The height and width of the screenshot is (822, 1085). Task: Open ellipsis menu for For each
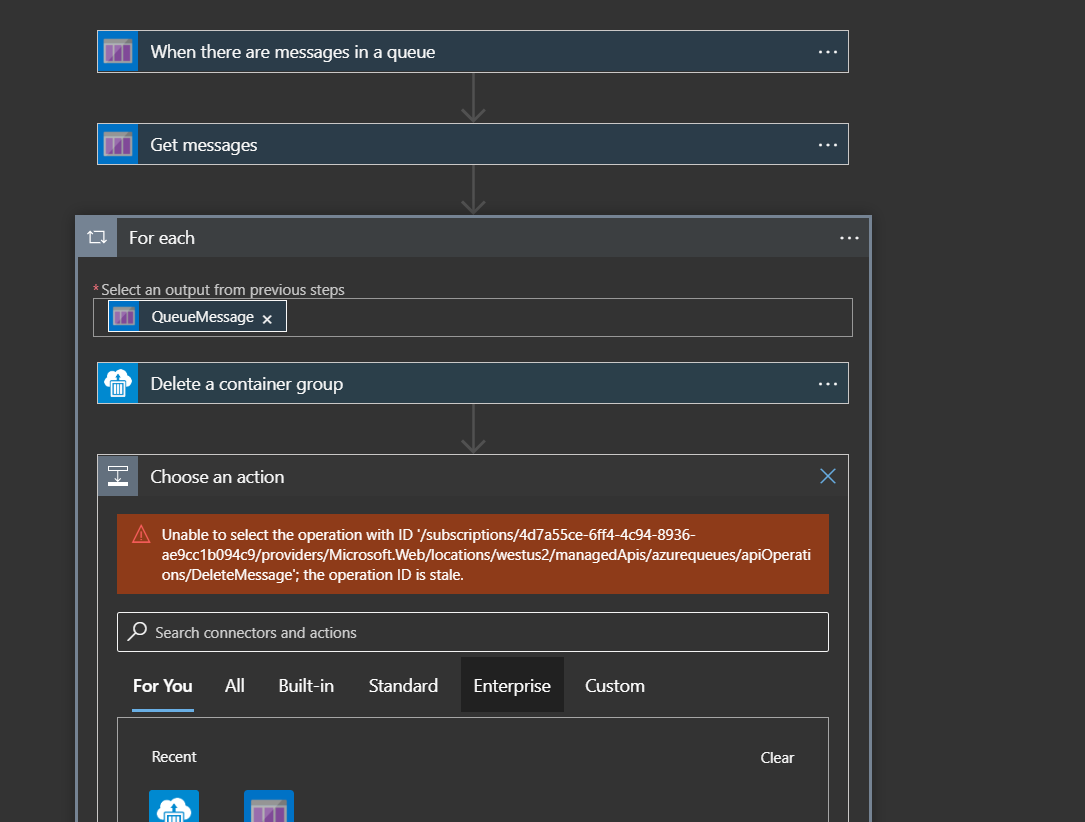849,238
